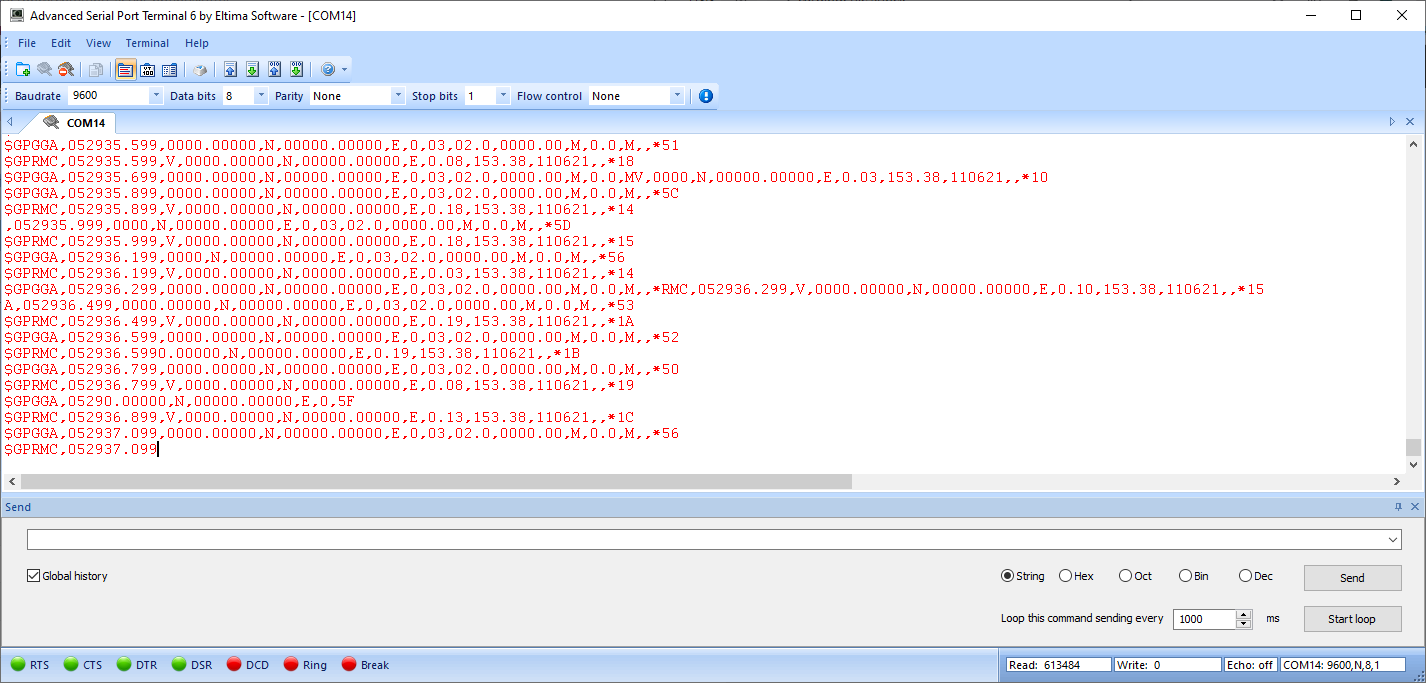
Task: Click the blue up-arrow send file icon
Action: point(230,69)
